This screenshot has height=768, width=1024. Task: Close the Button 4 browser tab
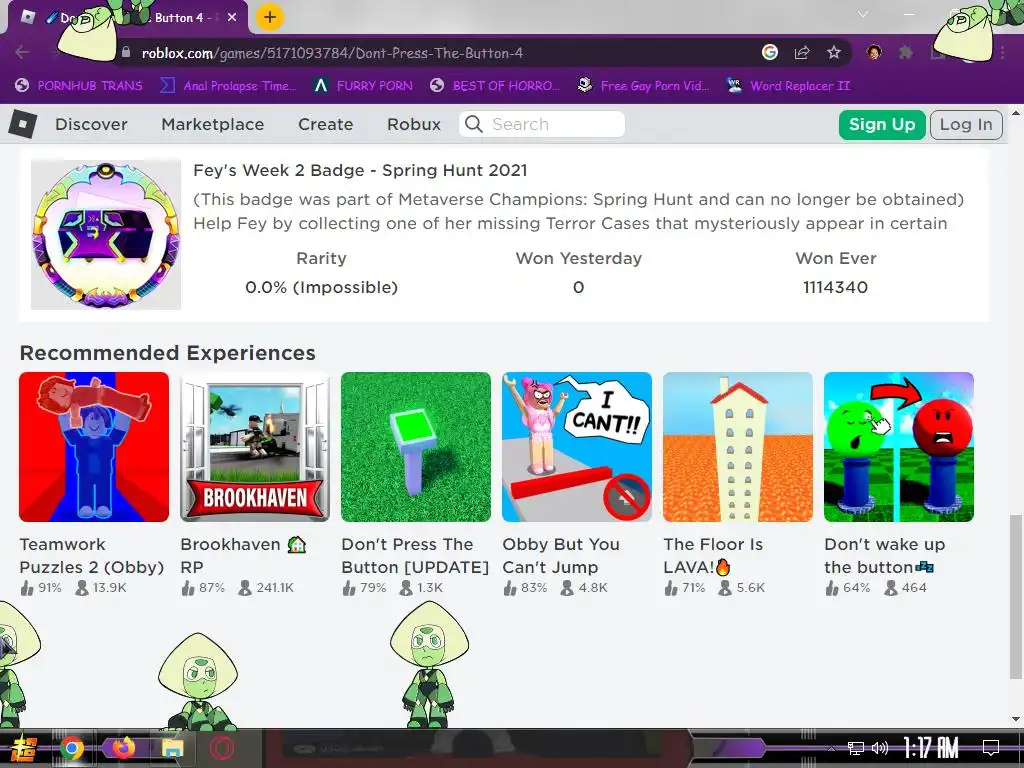click(x=232, y=18)
